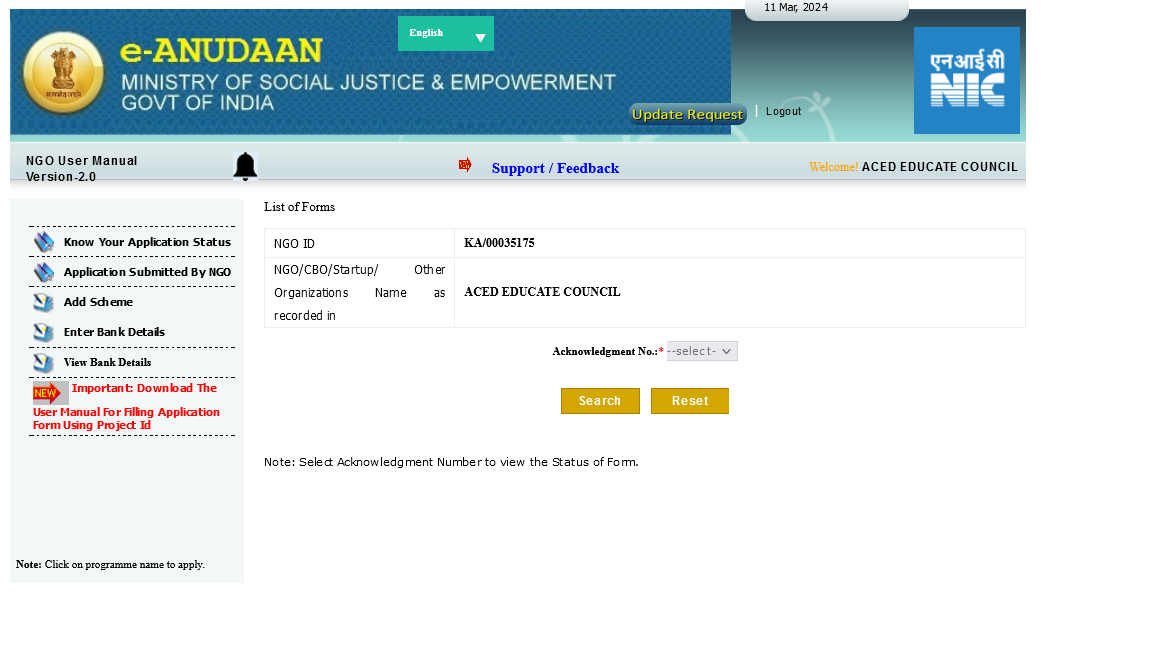
Task: Click the icon beside Application Submitted By NGO
Action: [44, 272]
